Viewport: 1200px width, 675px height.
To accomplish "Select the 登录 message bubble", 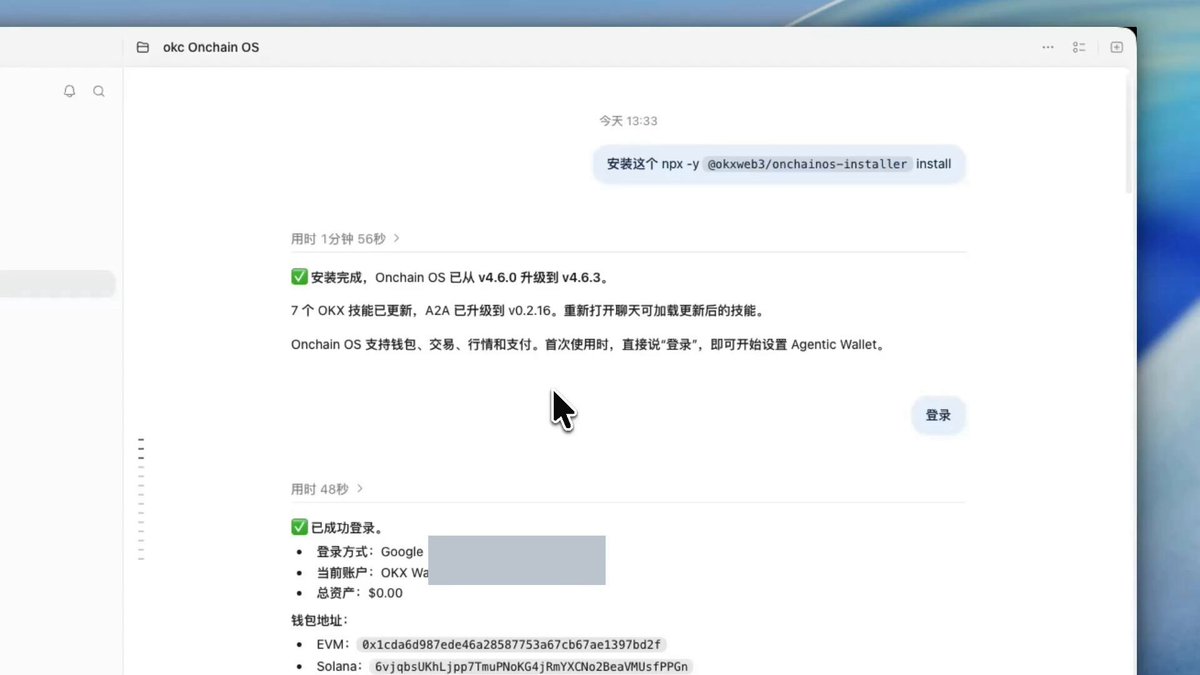I will 938,415.
